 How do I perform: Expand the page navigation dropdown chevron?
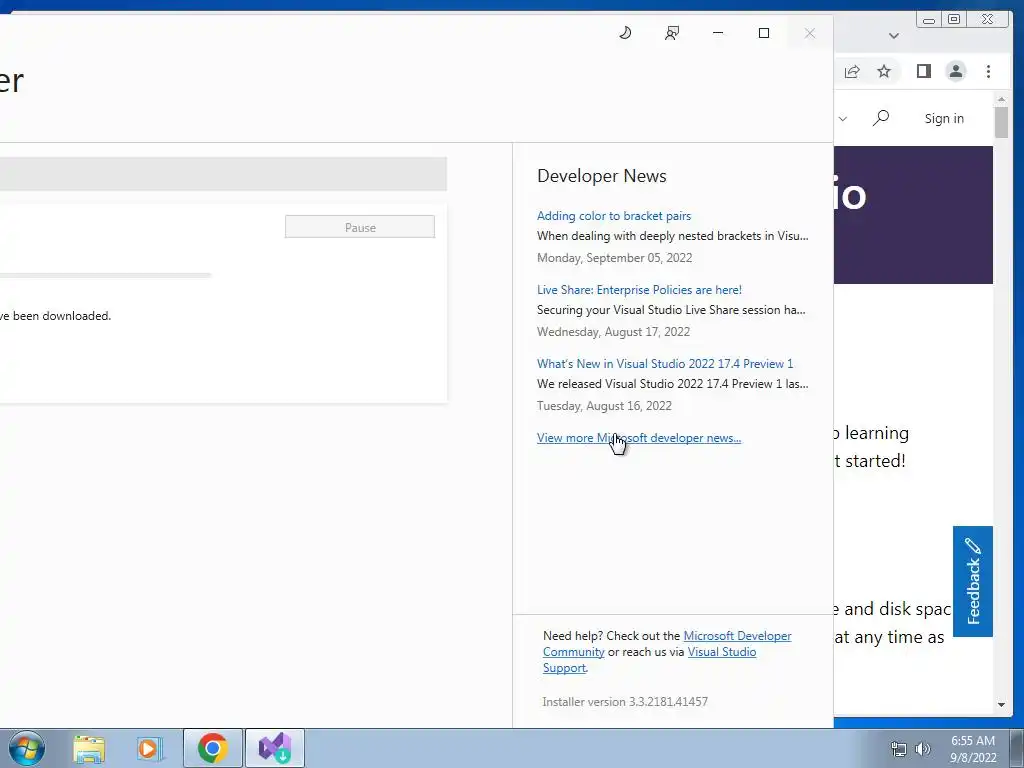tap(842, 119)
